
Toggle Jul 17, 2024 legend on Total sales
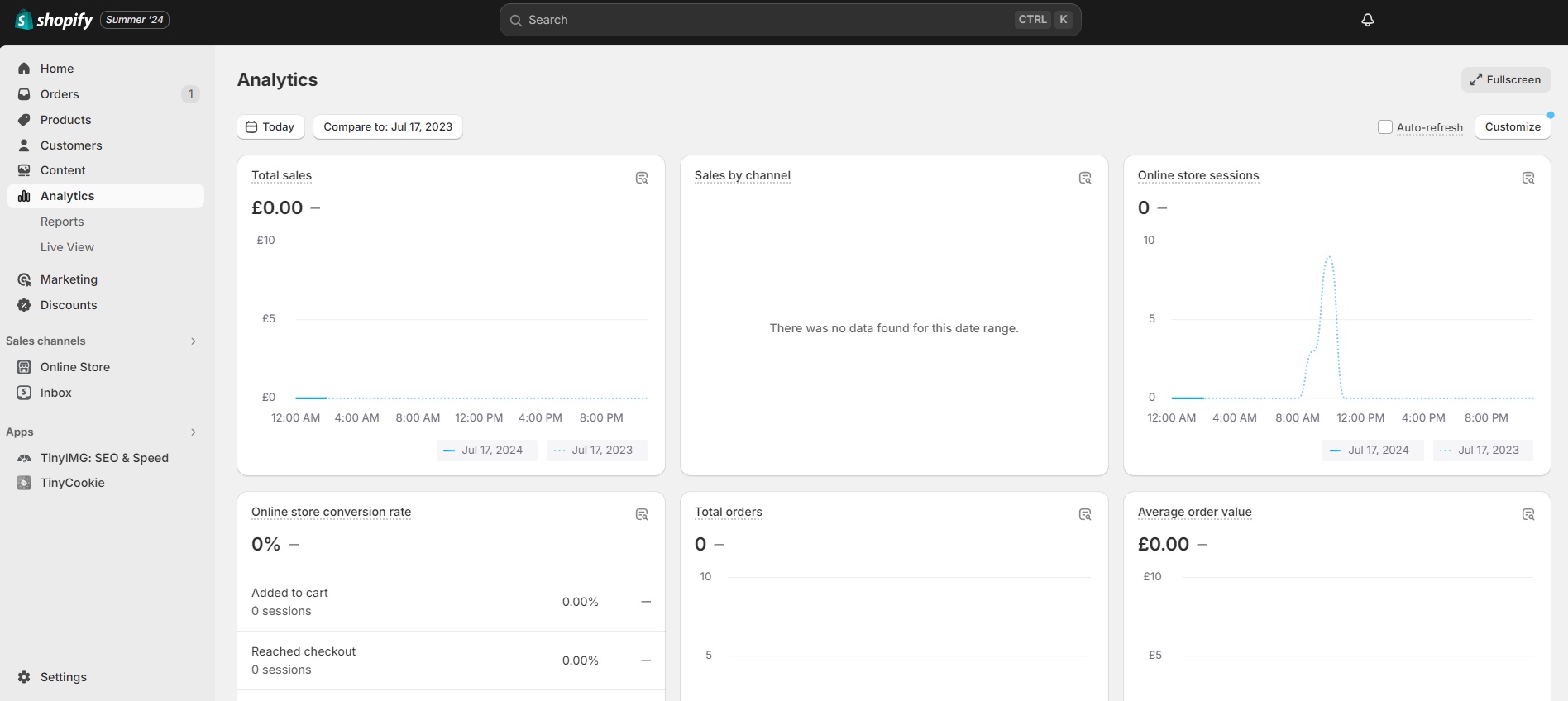click(x=486, y=451)
